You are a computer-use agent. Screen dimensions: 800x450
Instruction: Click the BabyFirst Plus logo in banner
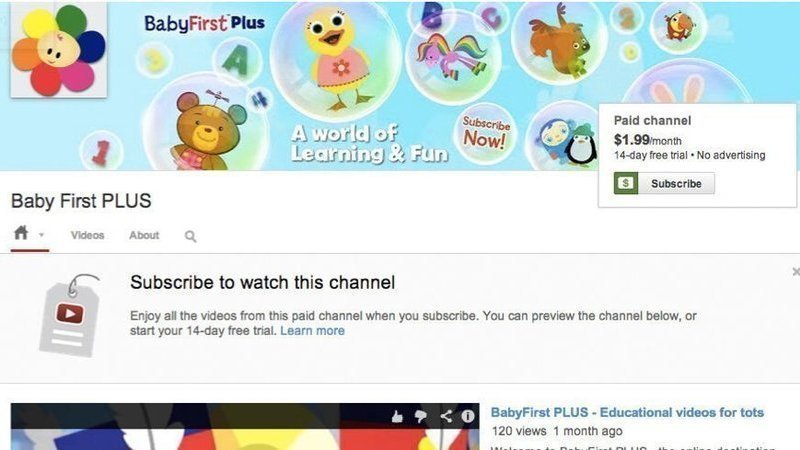tap(204, 23)
